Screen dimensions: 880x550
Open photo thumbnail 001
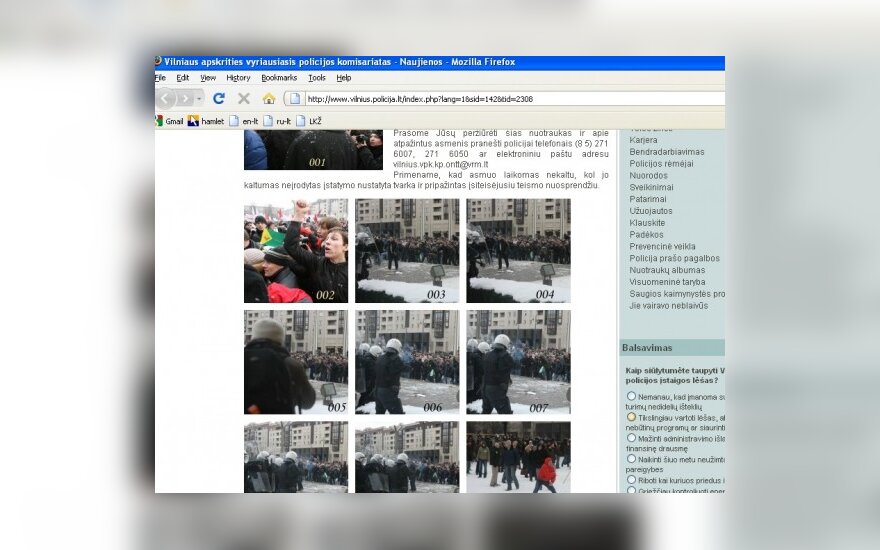[313, 150]
